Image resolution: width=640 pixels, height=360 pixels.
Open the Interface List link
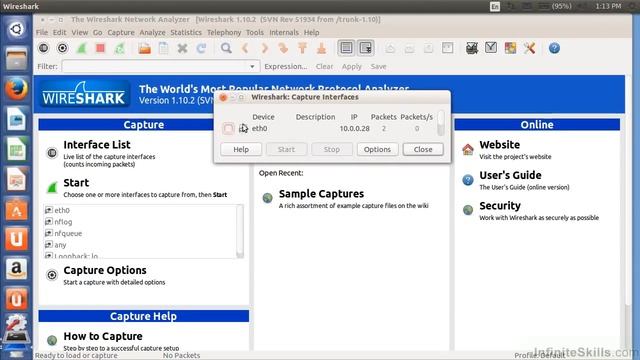pos(97,145)
